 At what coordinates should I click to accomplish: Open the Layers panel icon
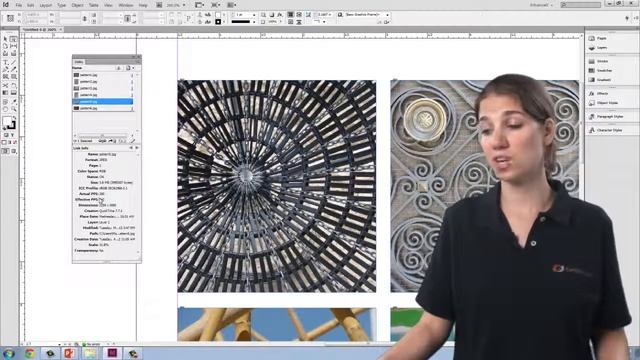coord(592,48)
